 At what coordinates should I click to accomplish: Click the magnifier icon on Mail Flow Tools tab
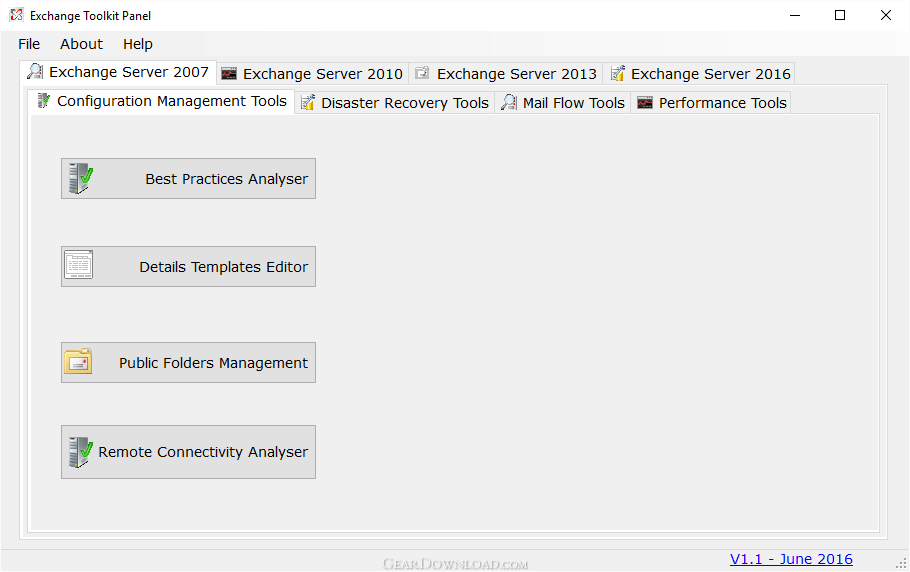(509, 103)
